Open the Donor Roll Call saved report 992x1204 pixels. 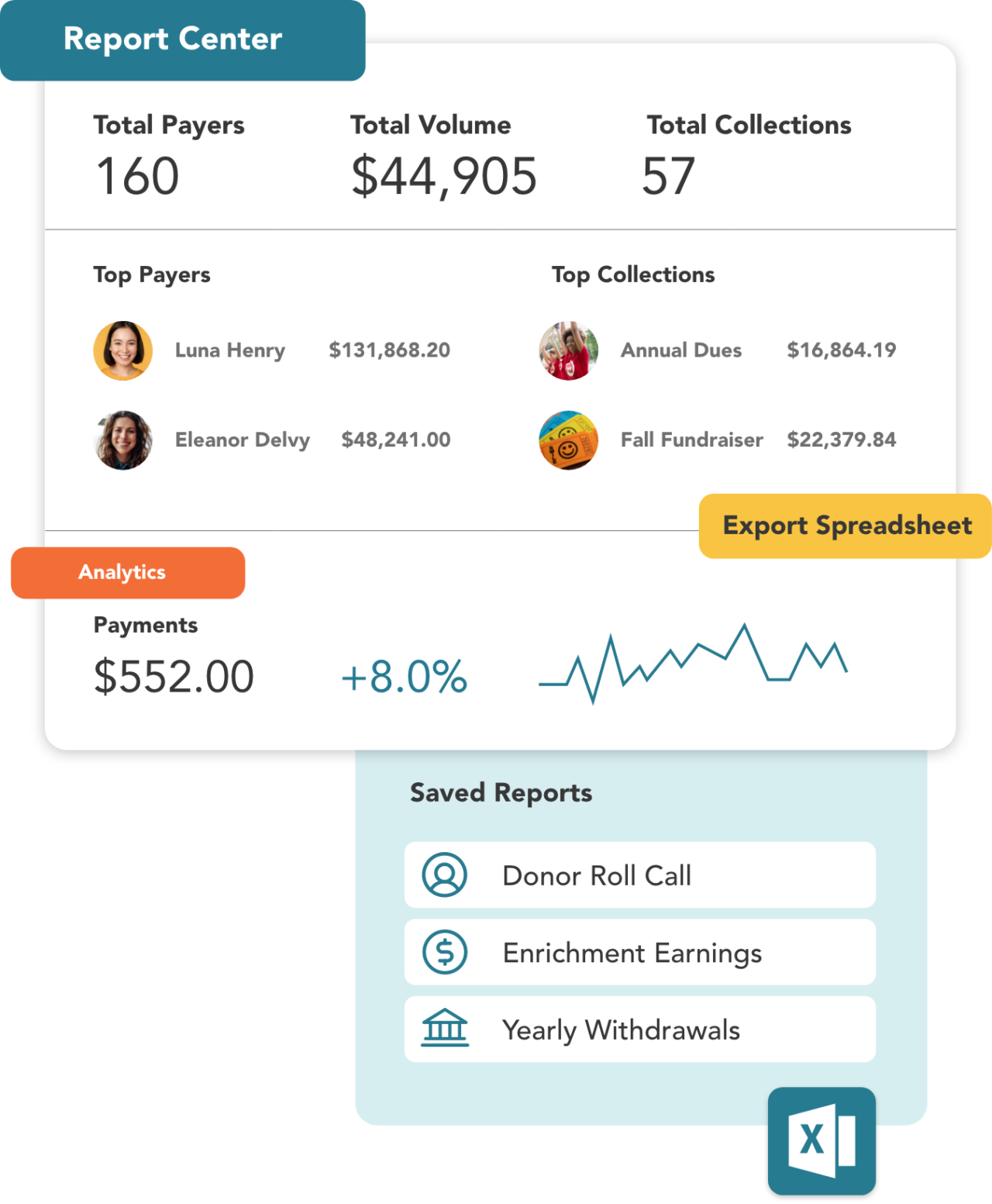pyautogui.click(x=639, y=875)
